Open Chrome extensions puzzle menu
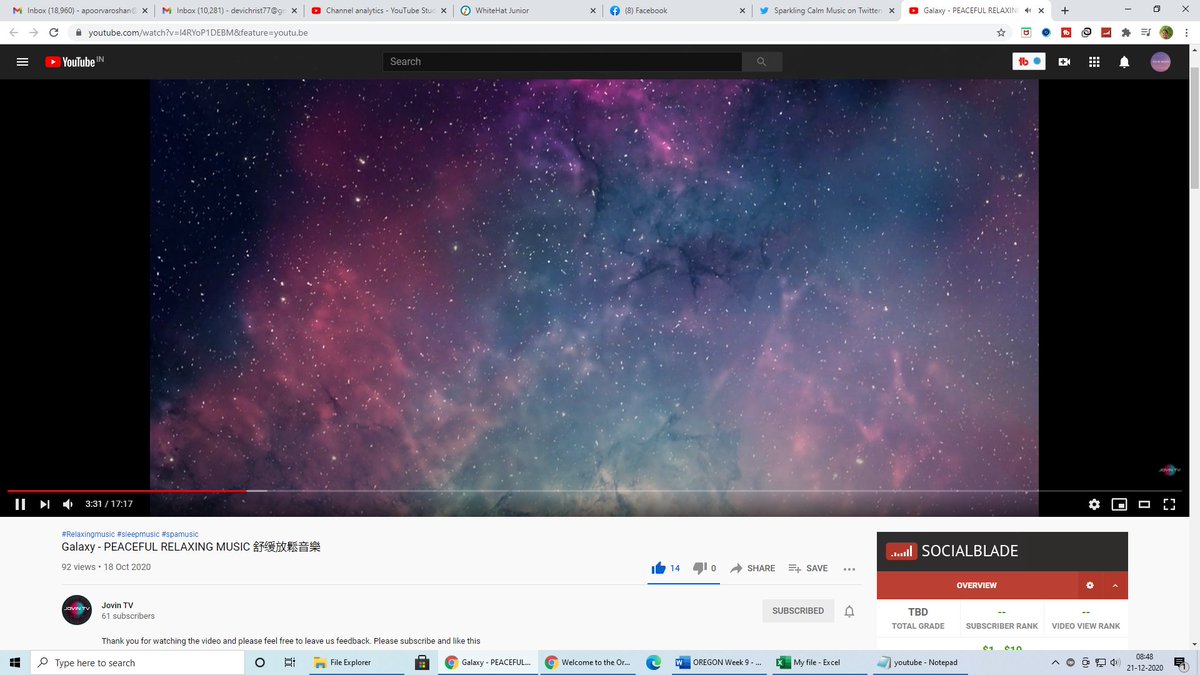The image size is (1200, 675). (1126, 32)
